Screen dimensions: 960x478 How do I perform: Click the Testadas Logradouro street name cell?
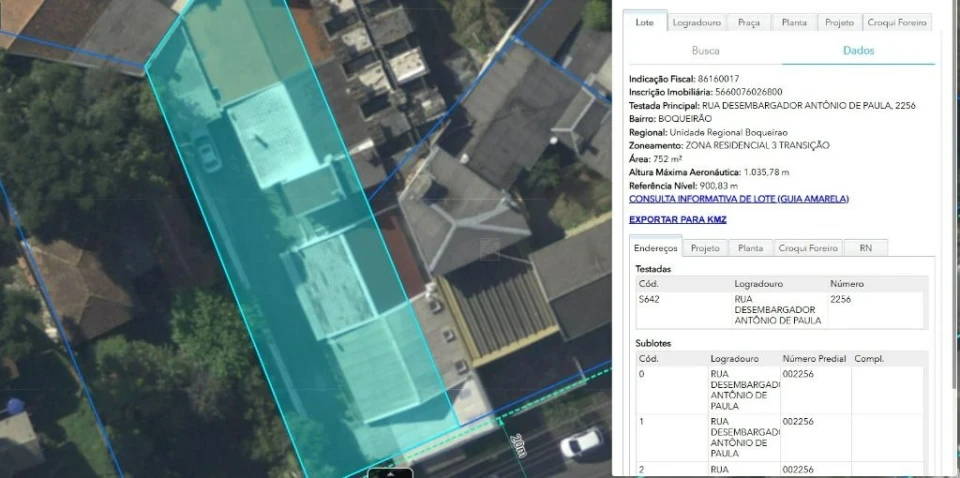pyautogui.click(x=779, y=310)
